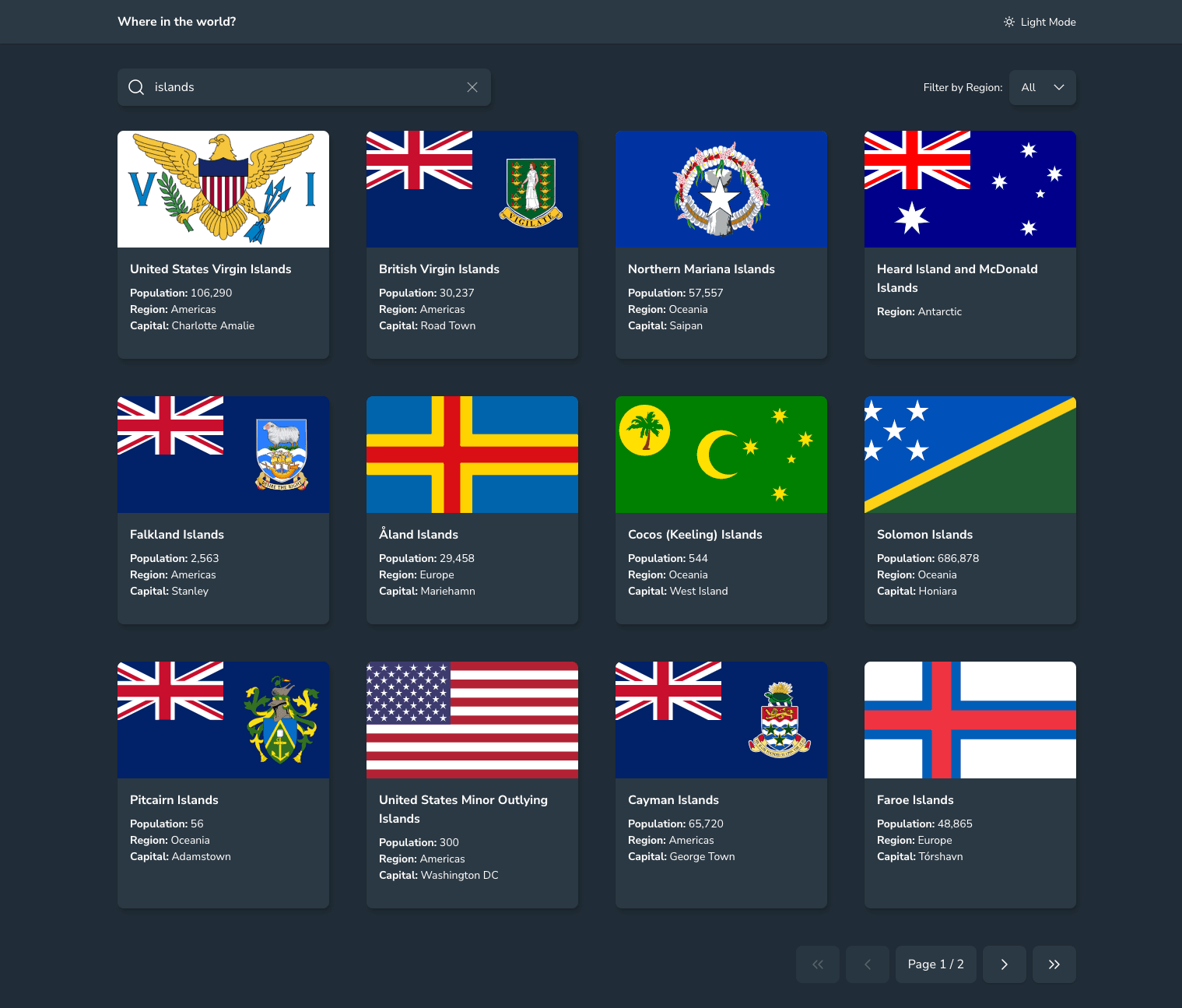Viewport: 1182px width, 1008px height.
Task: Jump to last page with double-chevron icon
Action: (1054, 964)
